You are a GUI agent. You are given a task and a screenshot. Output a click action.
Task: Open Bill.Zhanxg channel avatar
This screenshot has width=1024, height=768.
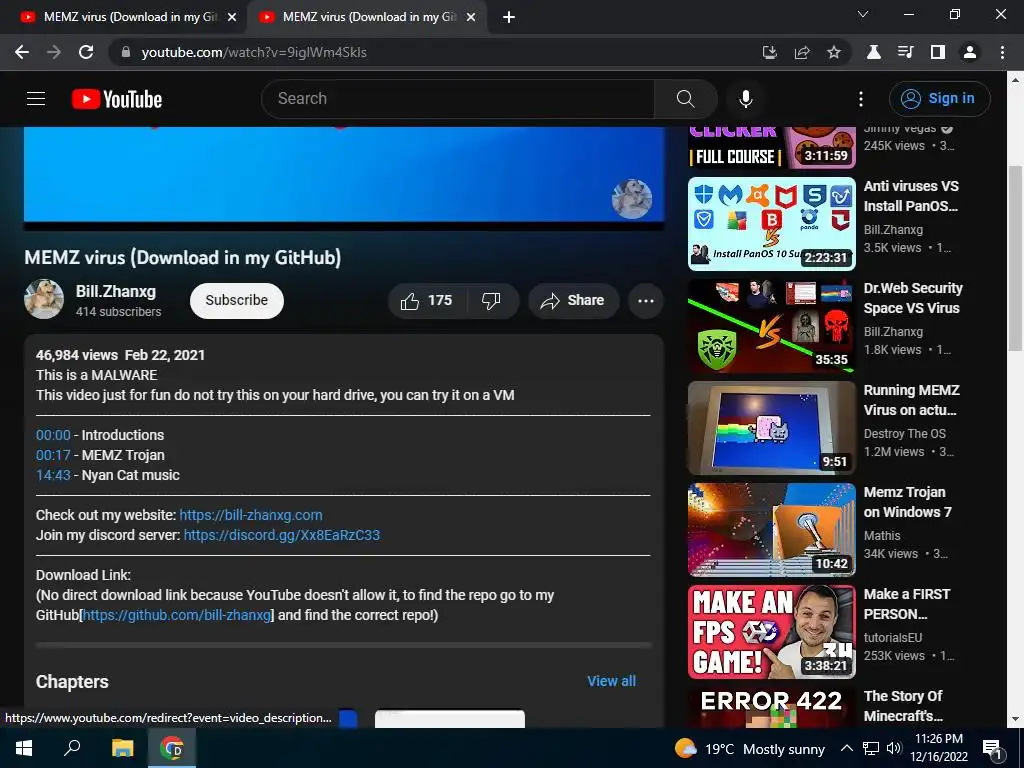pos(44,300)
